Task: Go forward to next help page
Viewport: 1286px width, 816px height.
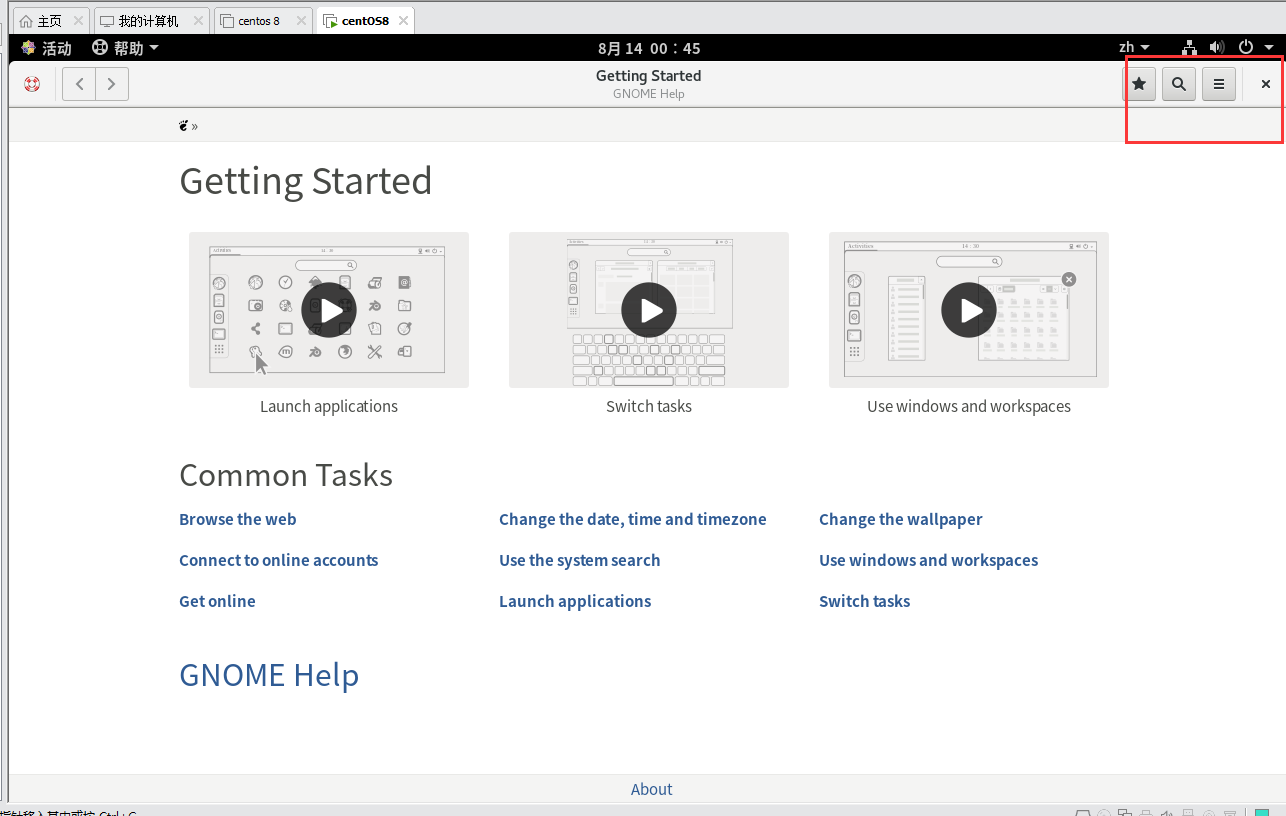Action: point(112,84)
